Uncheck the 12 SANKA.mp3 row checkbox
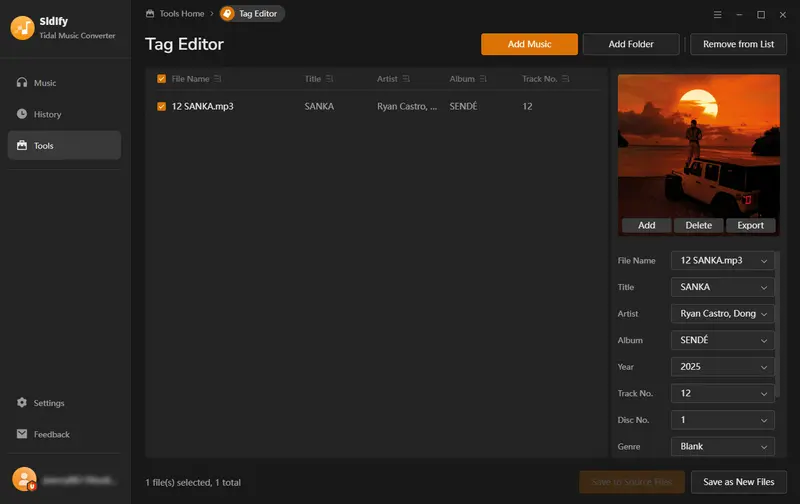This screenshot has height=504, width=800. click(x=161, y=106)
